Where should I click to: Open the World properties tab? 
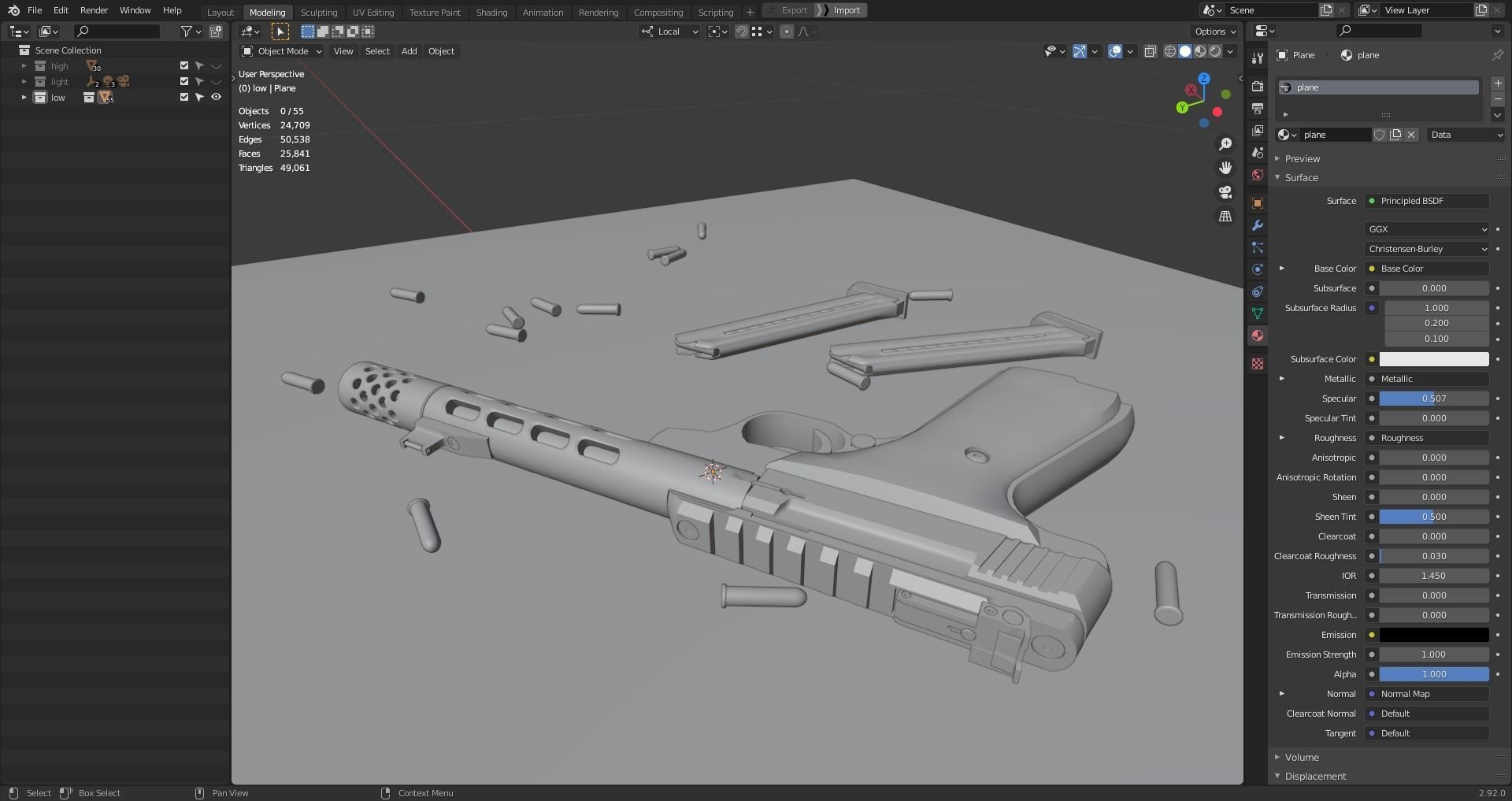click(1258, 175)
